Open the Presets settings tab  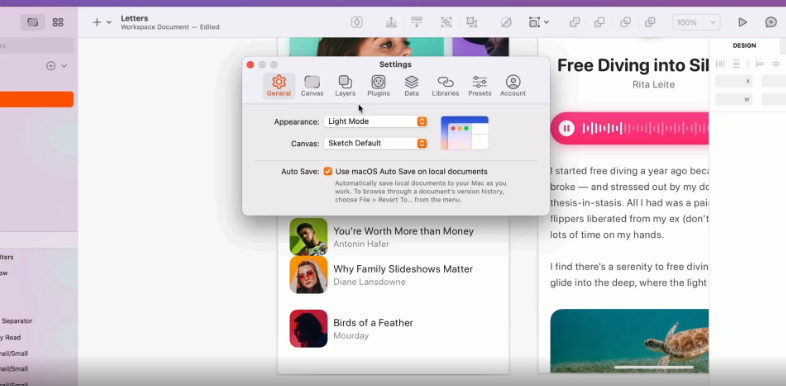point(480,86)
